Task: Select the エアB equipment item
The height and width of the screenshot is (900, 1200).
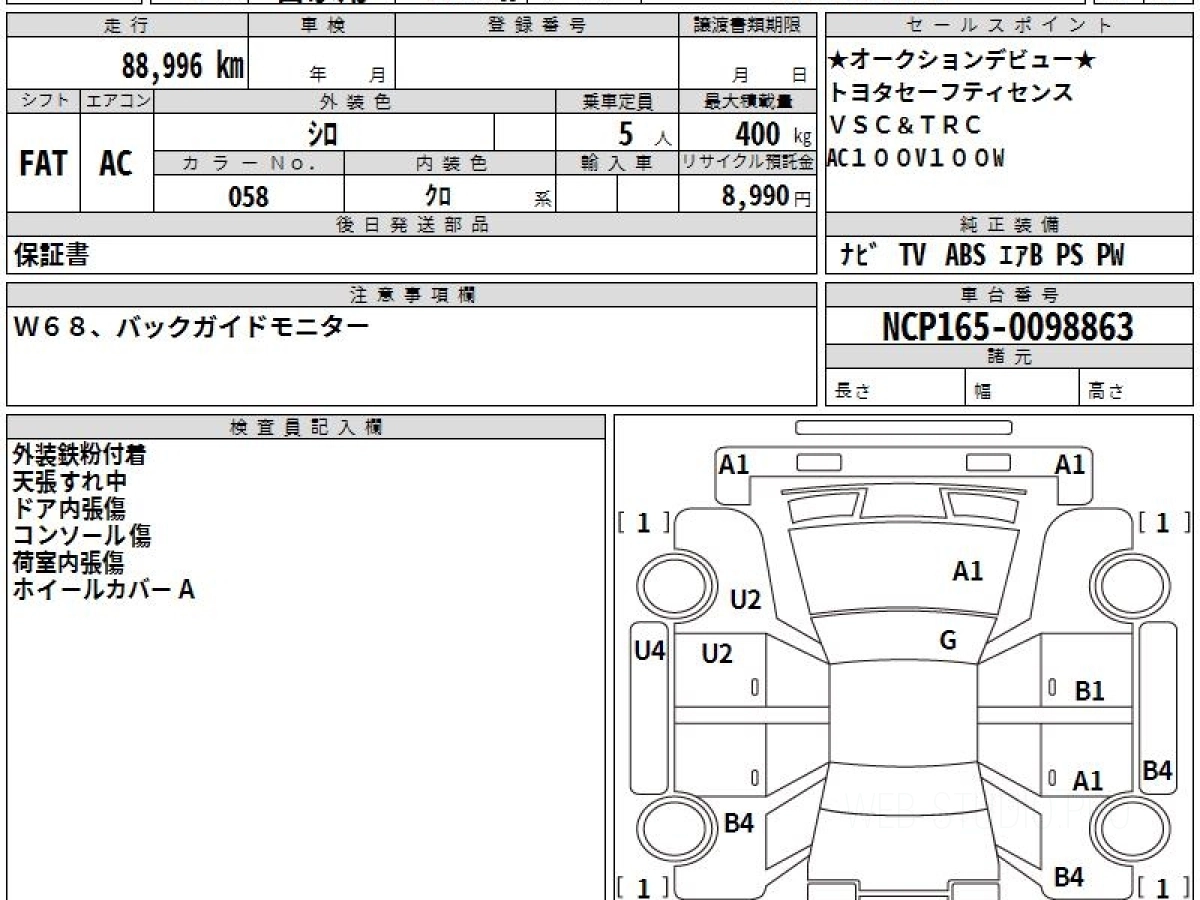Action: click(1020, 256)
